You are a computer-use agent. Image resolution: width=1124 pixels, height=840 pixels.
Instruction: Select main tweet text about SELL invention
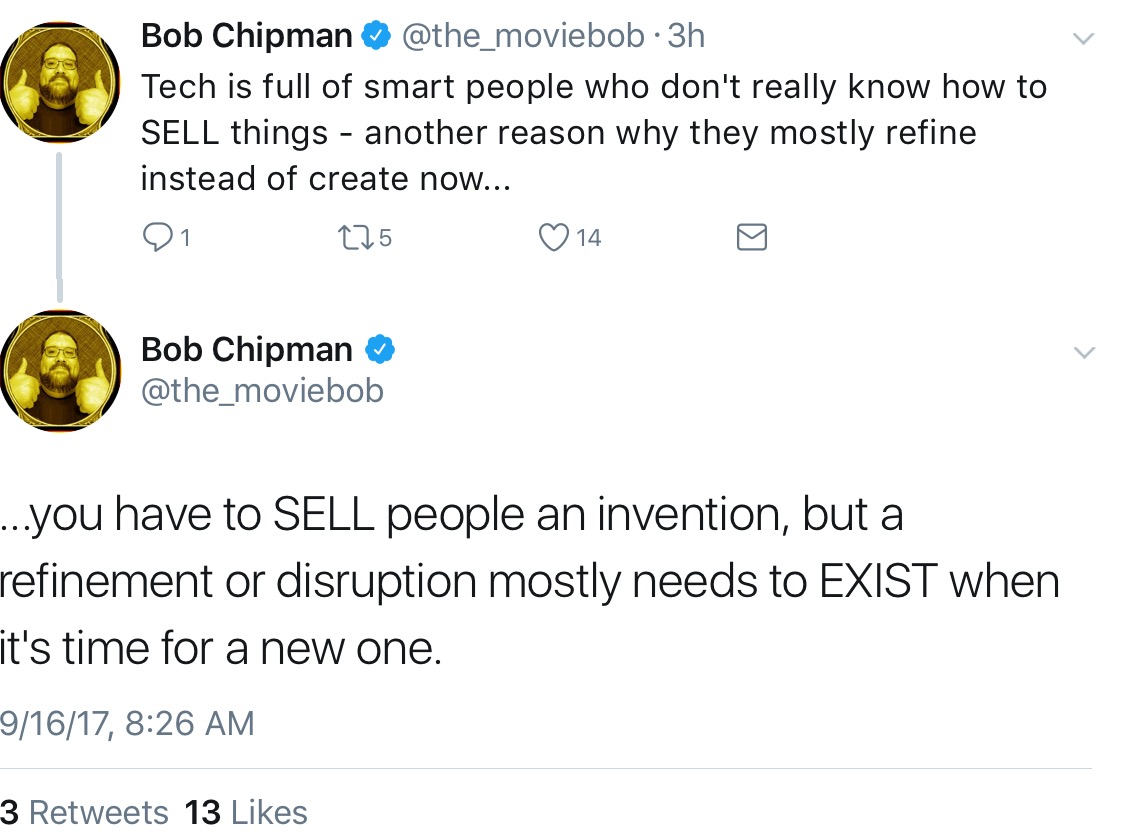pos(529,581)
